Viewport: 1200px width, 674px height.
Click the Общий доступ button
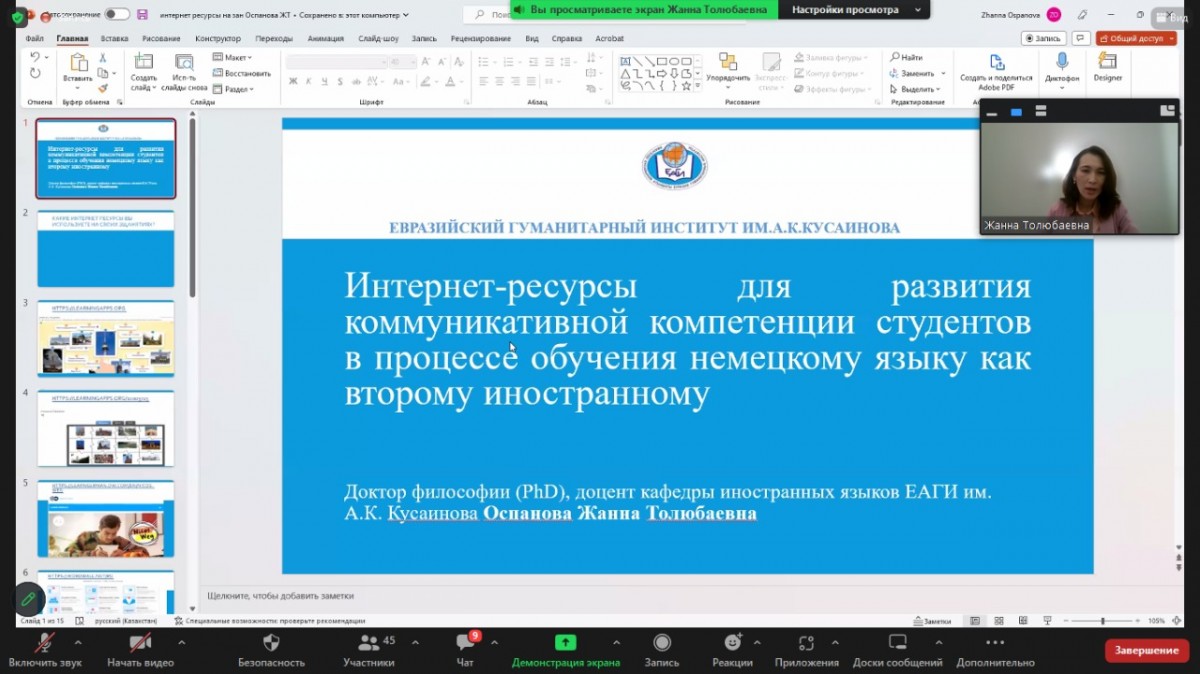(x=1136, y=38)
